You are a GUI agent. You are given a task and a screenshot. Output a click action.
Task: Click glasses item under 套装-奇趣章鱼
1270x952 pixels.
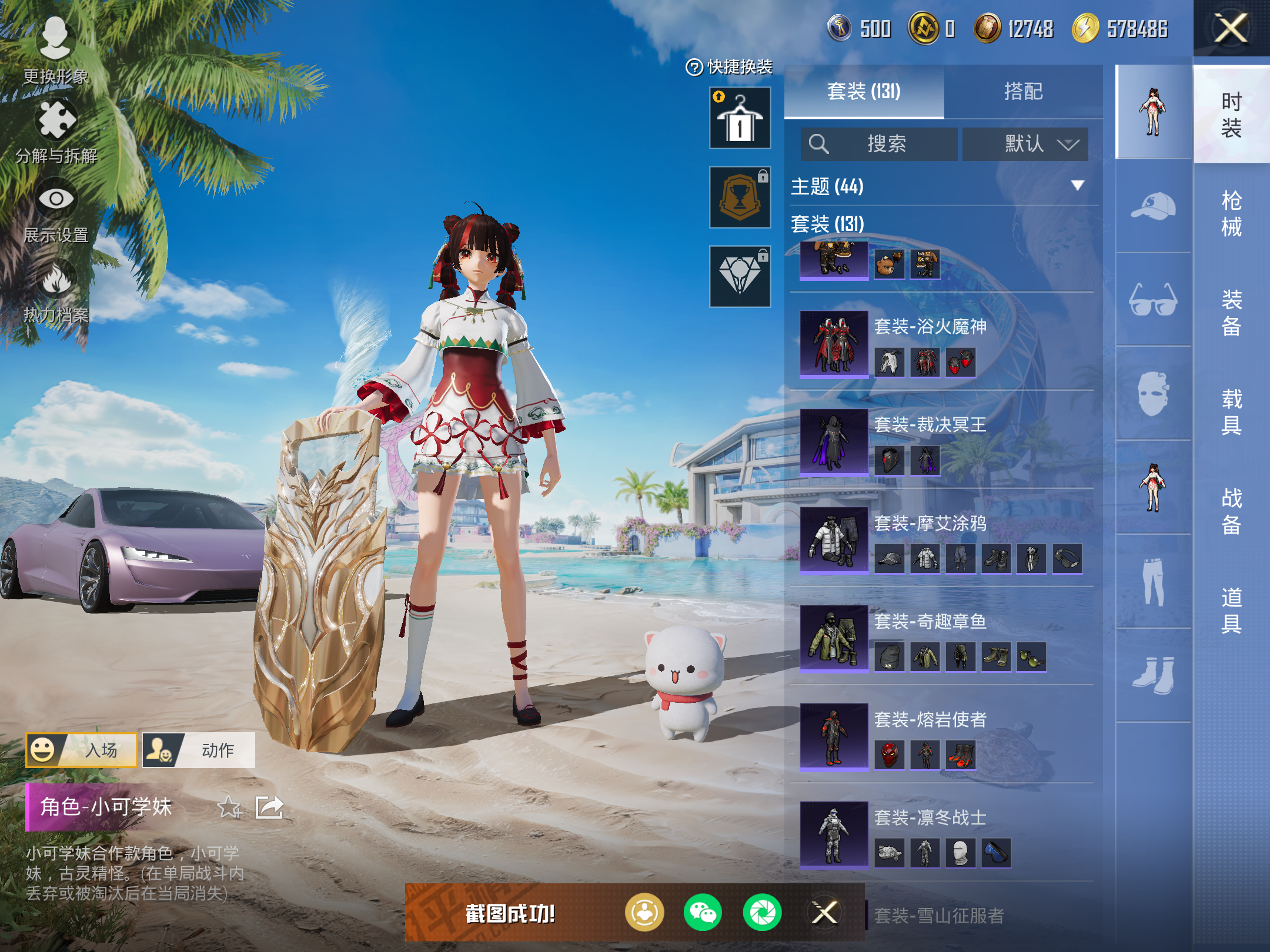pos(1031,656)
